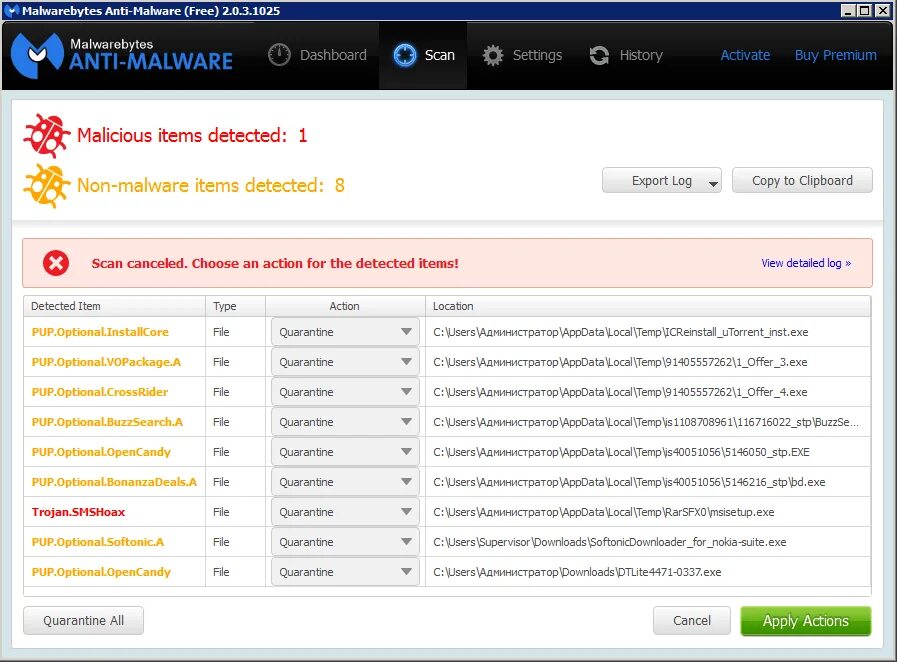The image size is (898, 662).
Task: Click the Activate link
Action: click(x=745, y=55)
